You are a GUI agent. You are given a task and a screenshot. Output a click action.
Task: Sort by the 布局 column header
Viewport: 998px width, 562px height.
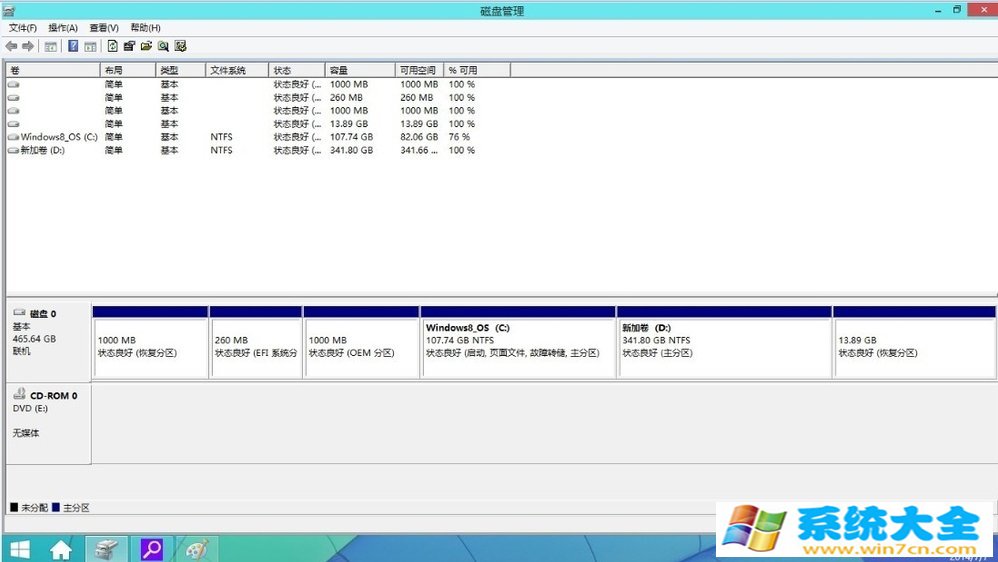pyautogui.click(x=128, y=70)
